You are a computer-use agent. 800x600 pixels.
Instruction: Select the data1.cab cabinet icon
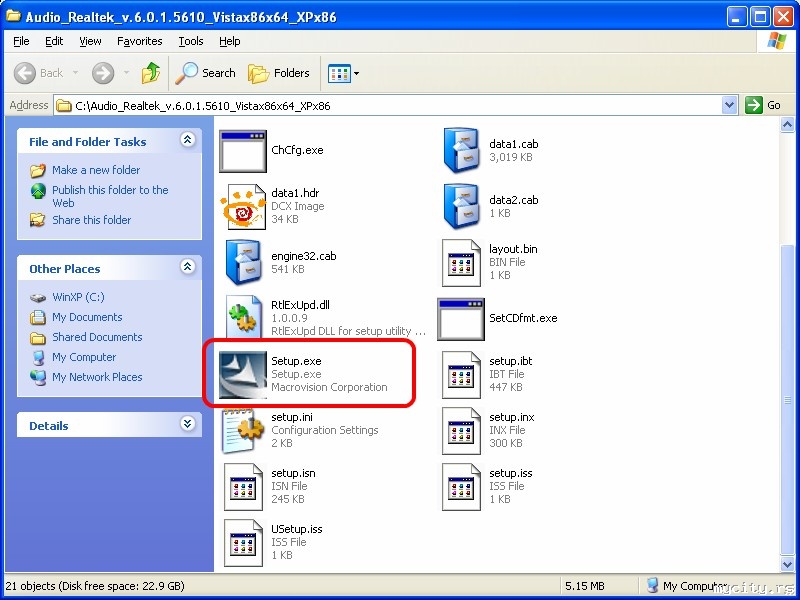[x=461, y=151]
